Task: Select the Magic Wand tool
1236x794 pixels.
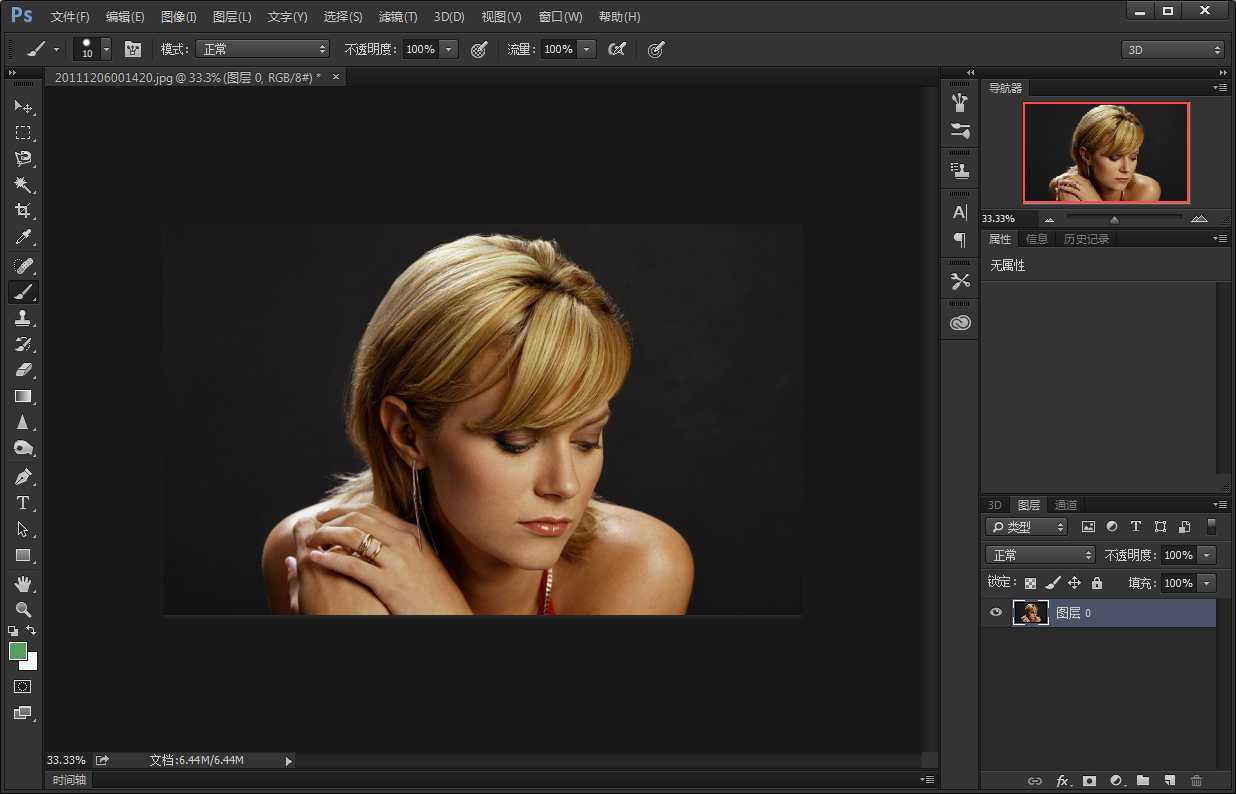Action: tap(22, 184)
